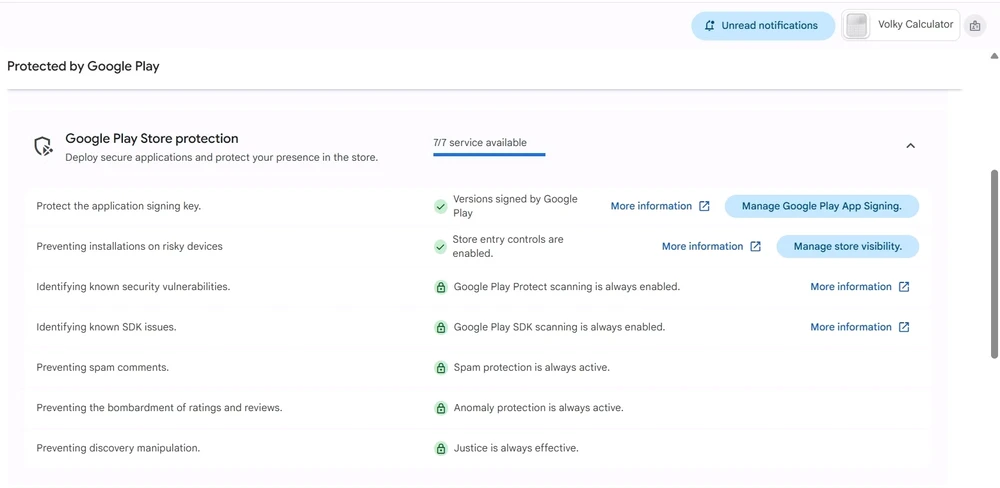Click the check icon beside Versions signed by Google Play

click(x=440, y=206)
